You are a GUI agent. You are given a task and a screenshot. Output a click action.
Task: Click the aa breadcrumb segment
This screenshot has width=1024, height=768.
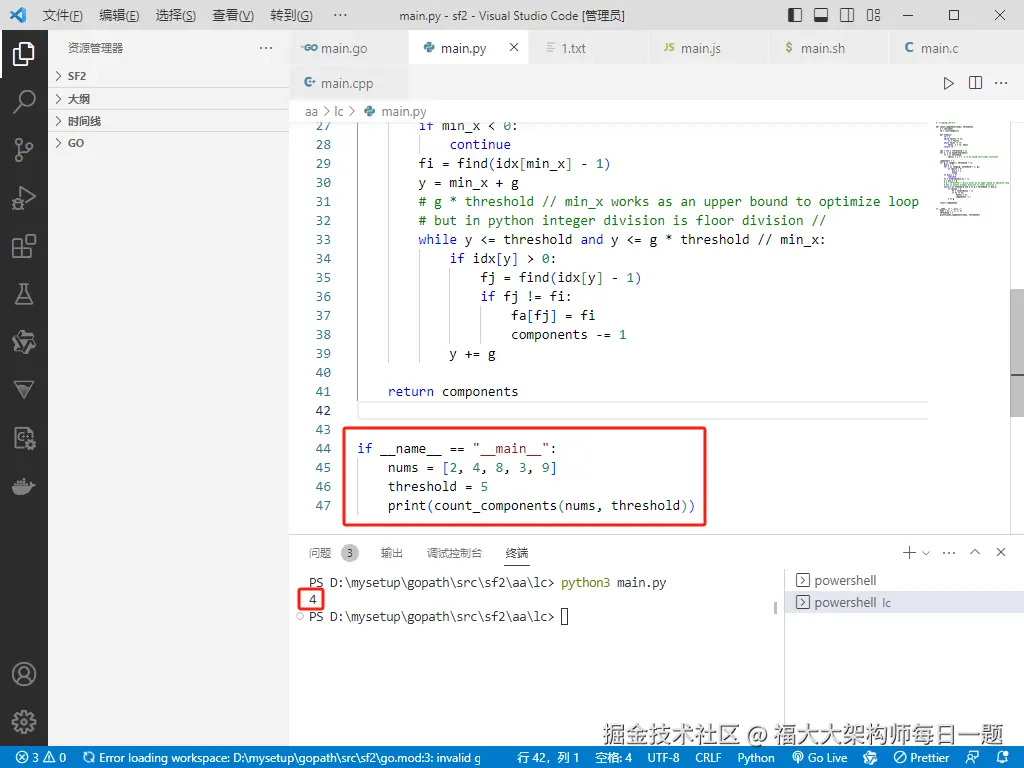pos(311,112)
